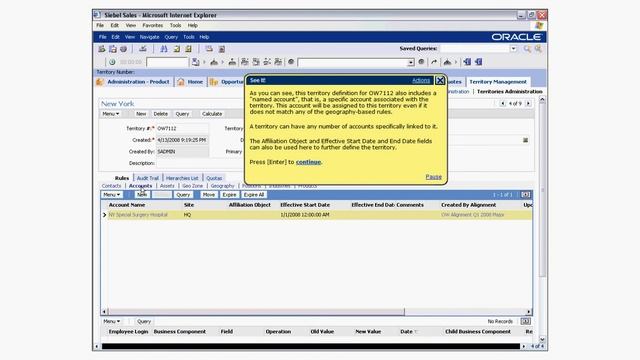Switch to the Hierarchies List view tab
Image resolution: width=640 pixels, height=360 pixels.
pyautogui.click(x=182, y=178)
